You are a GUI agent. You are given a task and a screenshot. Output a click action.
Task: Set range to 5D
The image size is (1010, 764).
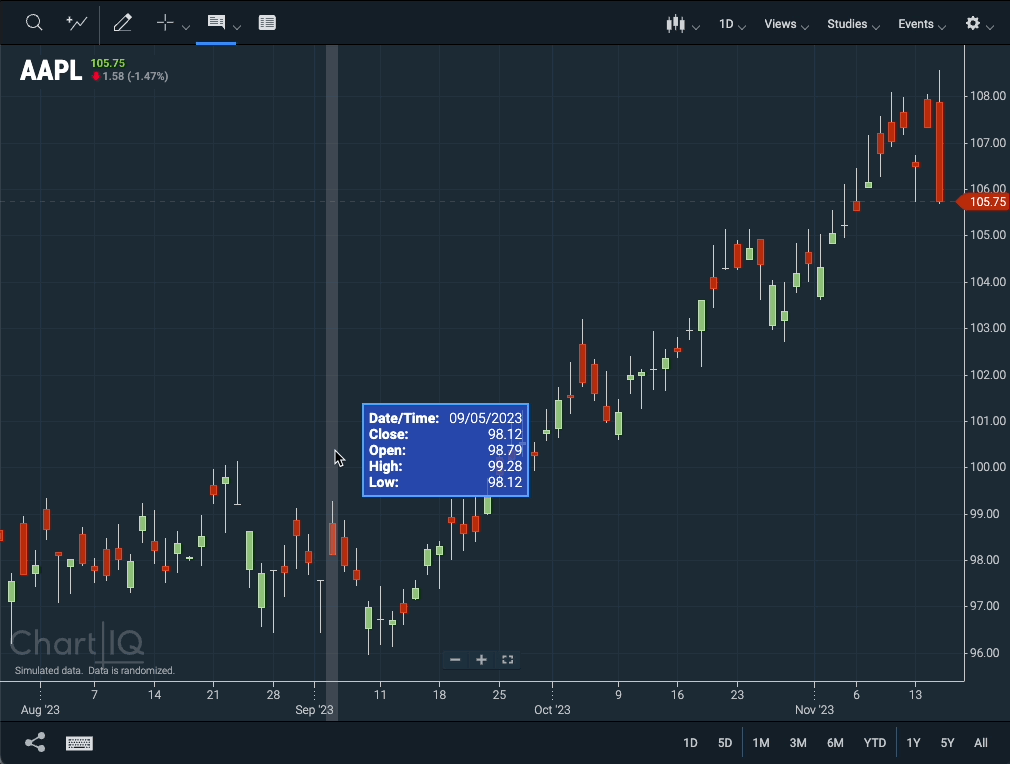[x=725, y=743]
